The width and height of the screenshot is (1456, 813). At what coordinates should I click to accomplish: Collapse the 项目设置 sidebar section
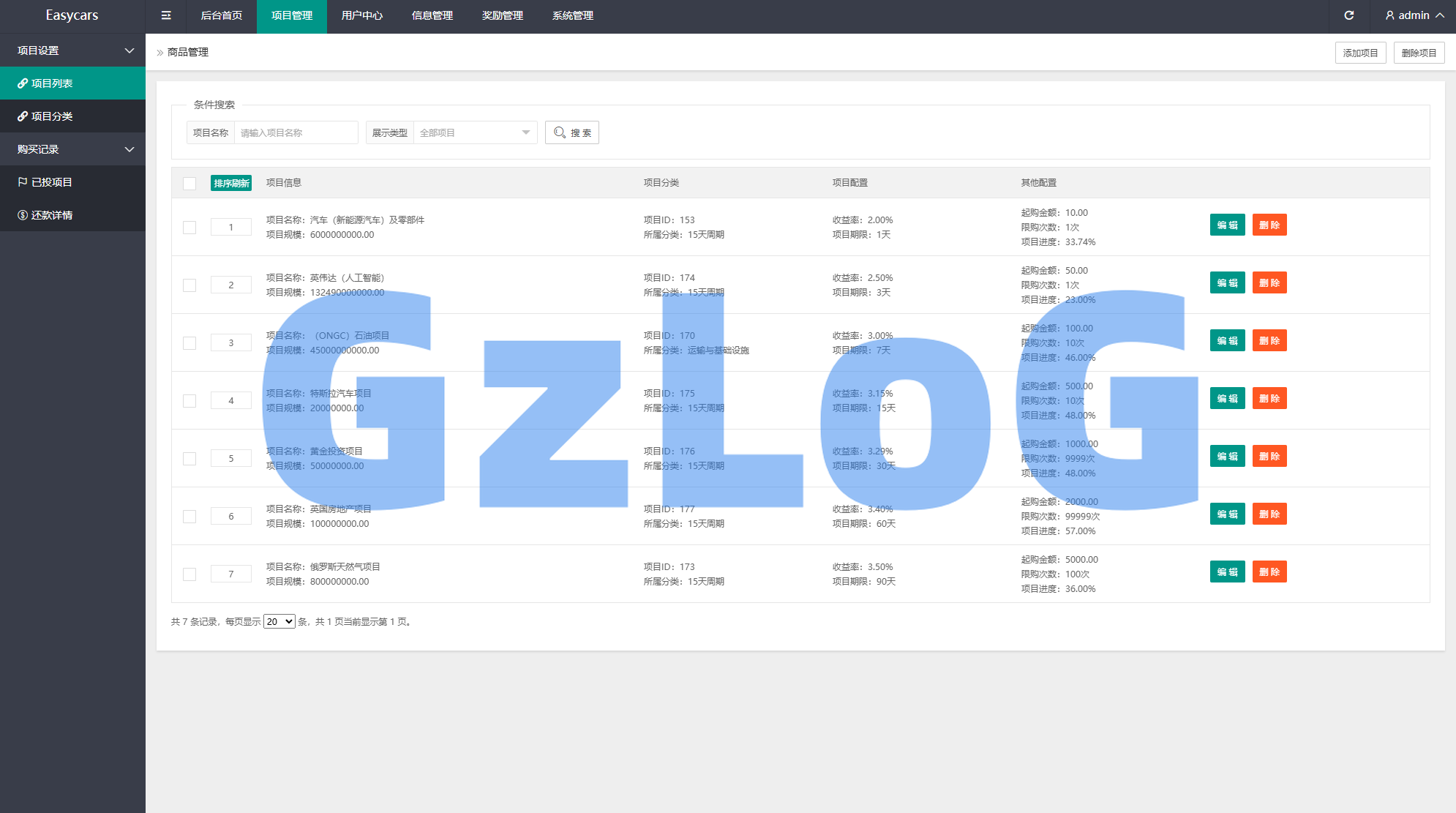pos(129,50)
